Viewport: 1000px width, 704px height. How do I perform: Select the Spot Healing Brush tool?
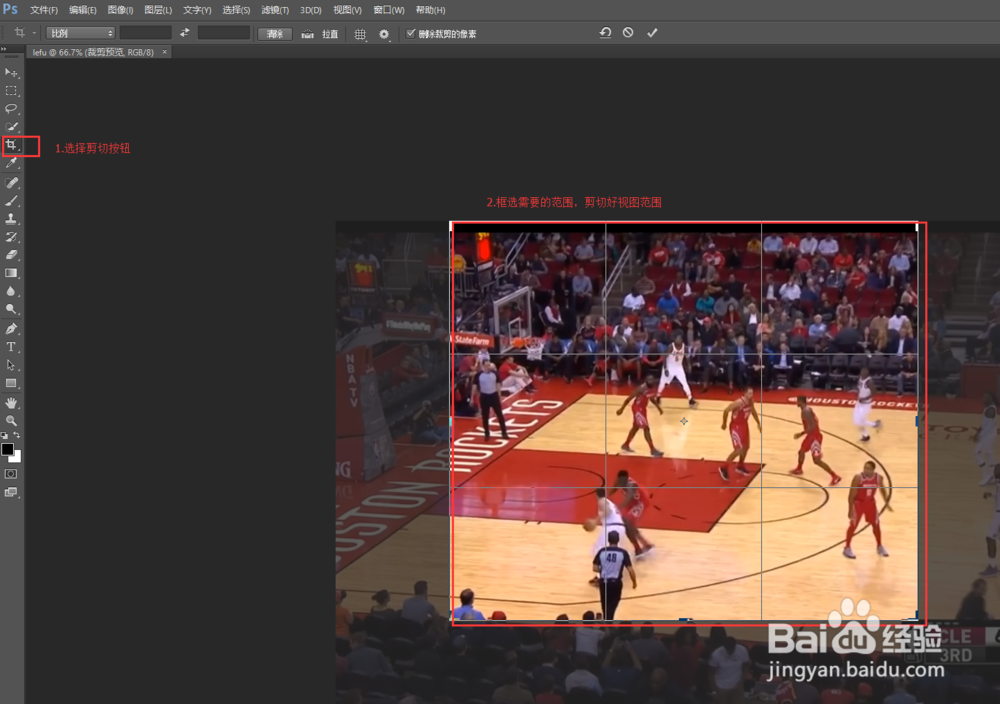(11, 183)
